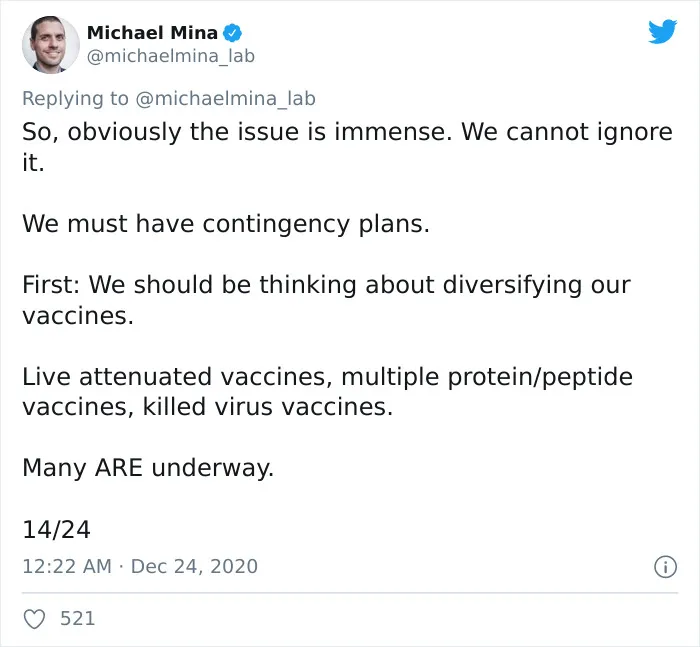Click the 521 likes count

pyautogui.click(x=78, y=618)
